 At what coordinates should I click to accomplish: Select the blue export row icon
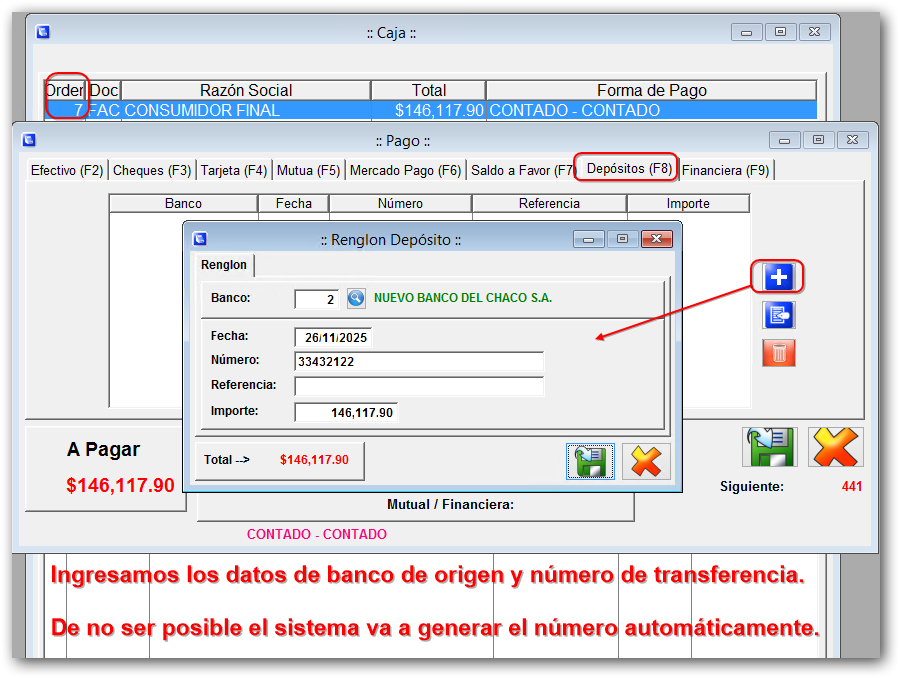[777, 314]
